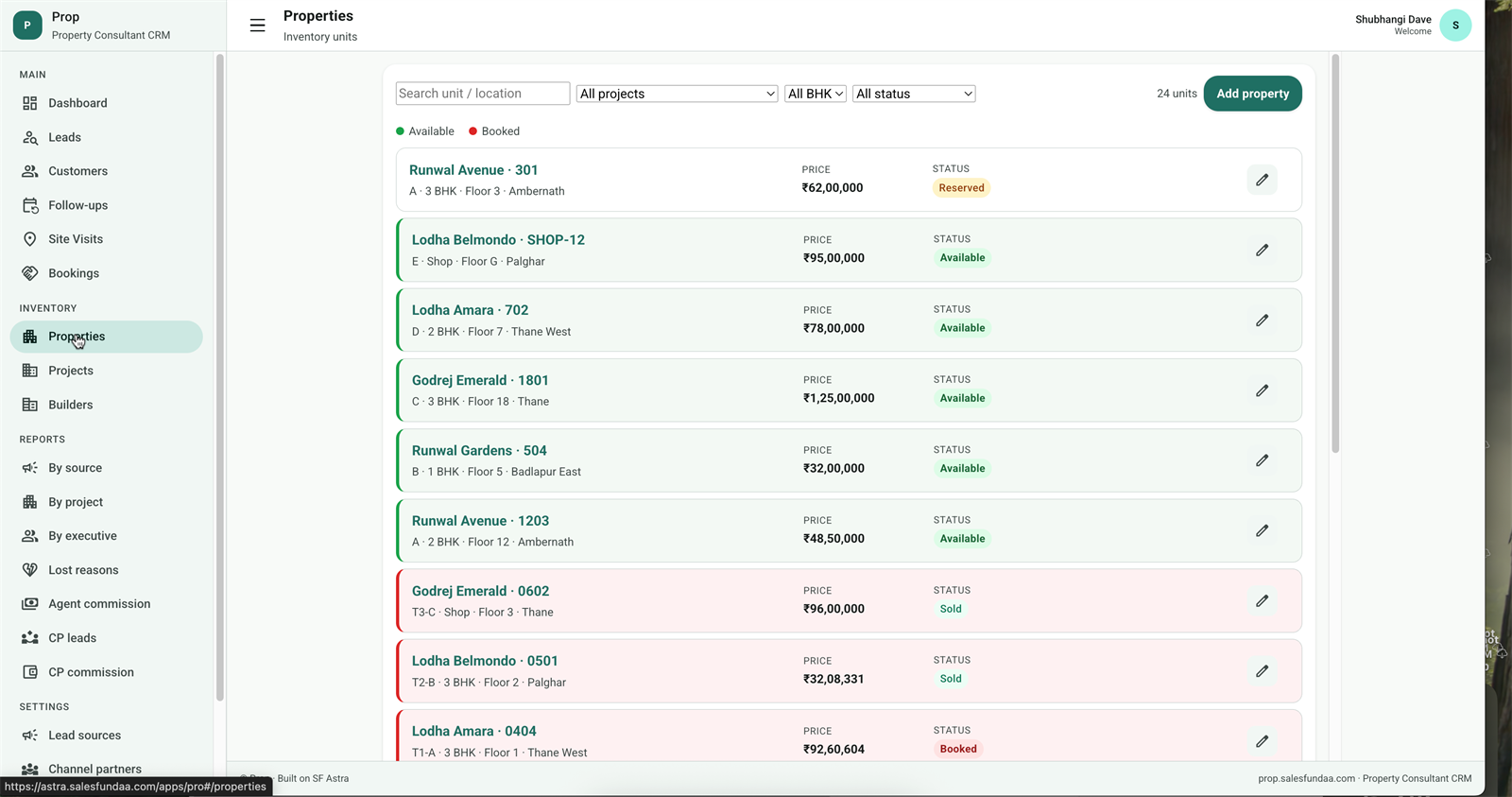
Task: Click the 24 units count text
Action: (1177, 94)
